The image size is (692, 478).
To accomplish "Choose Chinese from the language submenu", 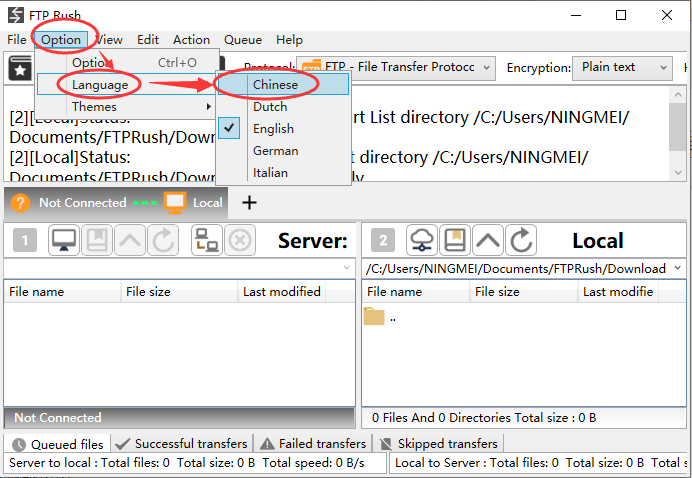I will tap(275, 84).
